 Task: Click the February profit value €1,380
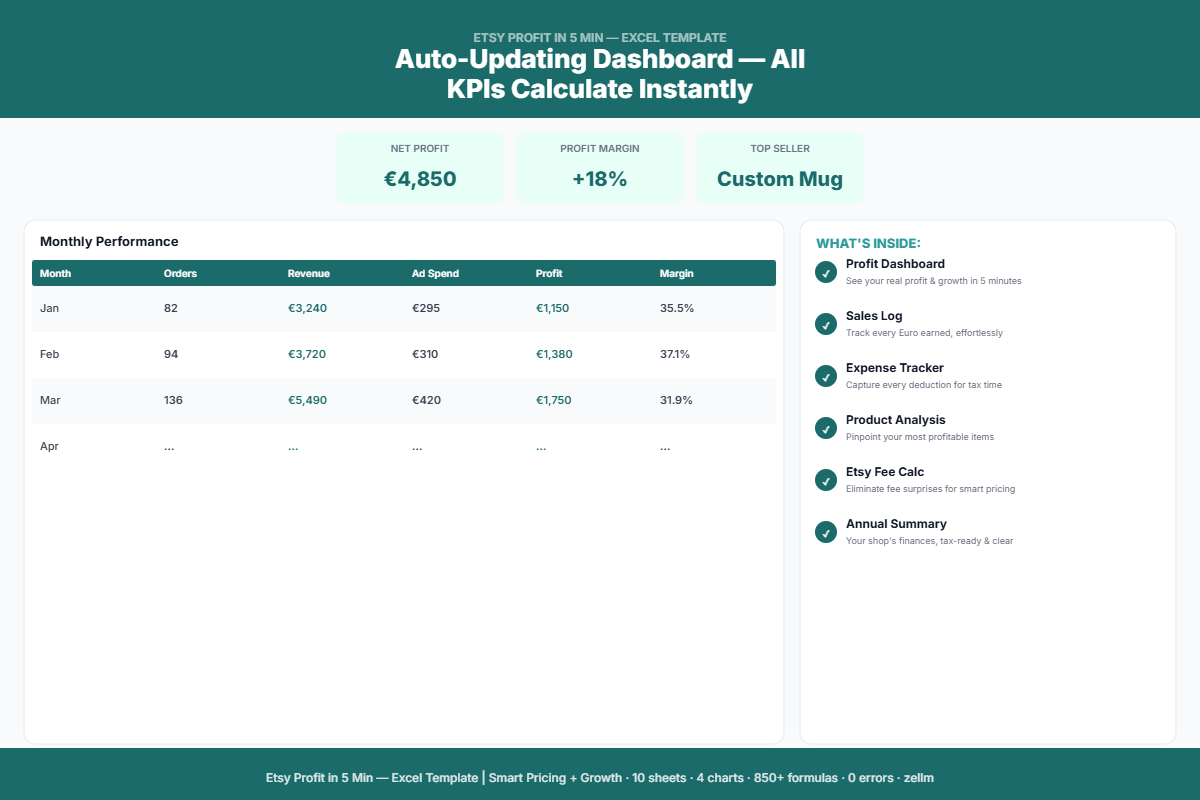tap(554, 354)
